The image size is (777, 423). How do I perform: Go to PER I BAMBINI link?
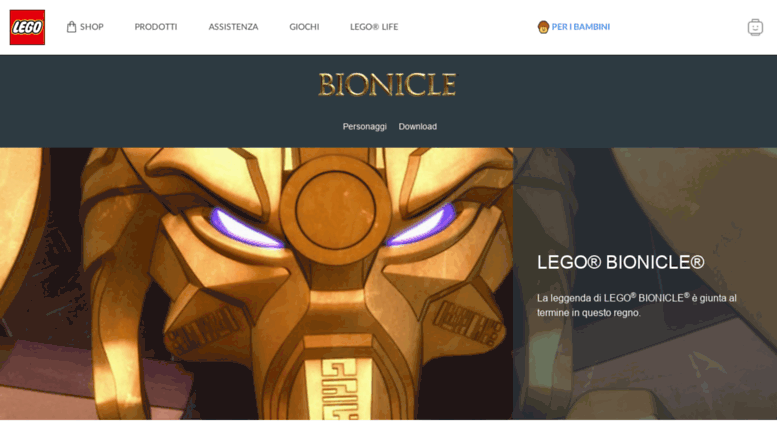point(580,27)
